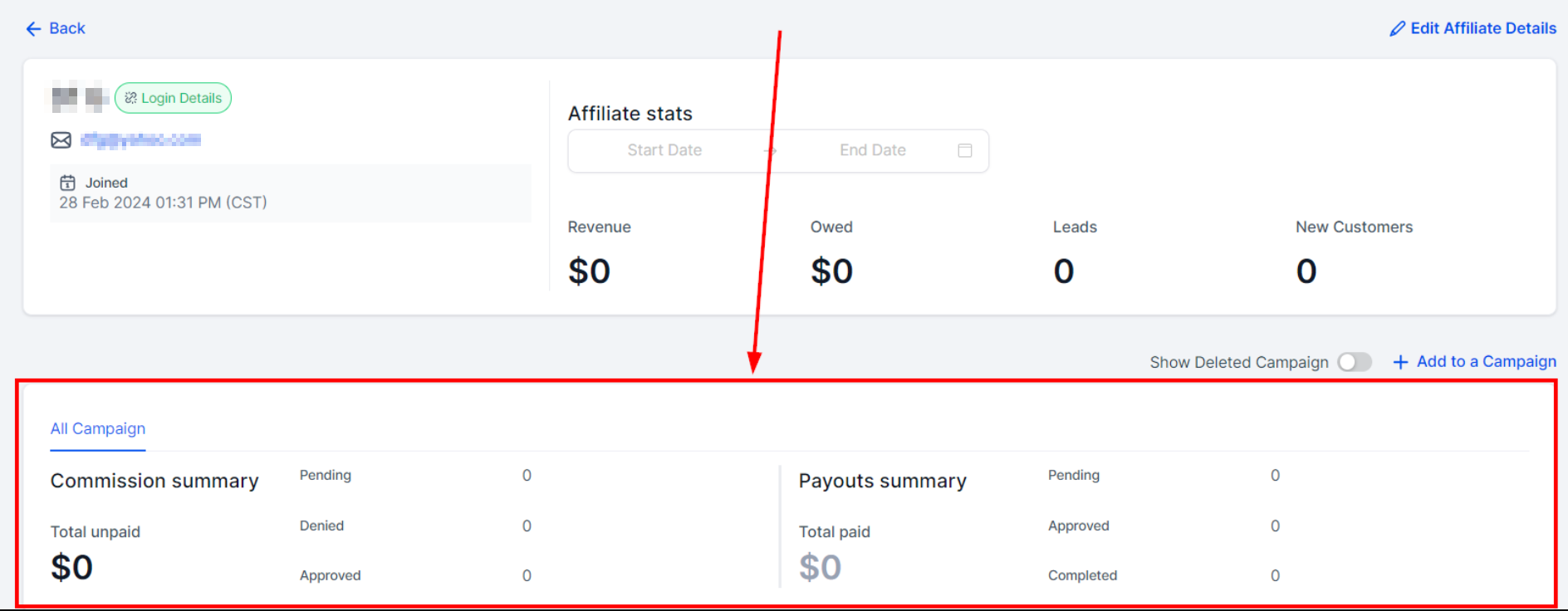Click the blurred affiliate email address
This screenshot has height=611, width=1568.
click(140, 140)
